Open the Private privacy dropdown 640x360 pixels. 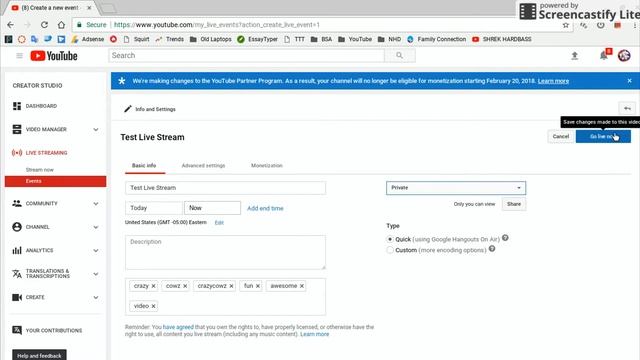(x=456, y=188)
